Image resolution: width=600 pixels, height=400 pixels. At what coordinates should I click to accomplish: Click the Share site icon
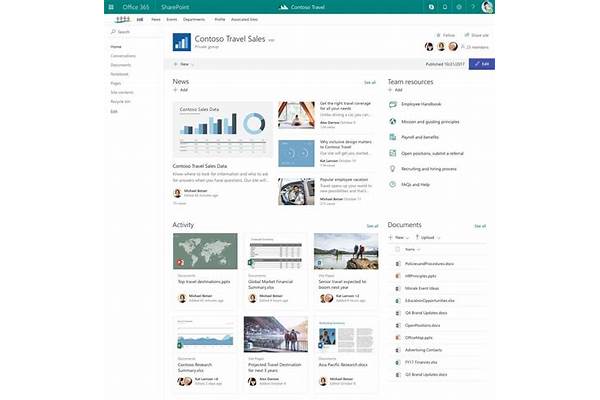coord(467,35)
